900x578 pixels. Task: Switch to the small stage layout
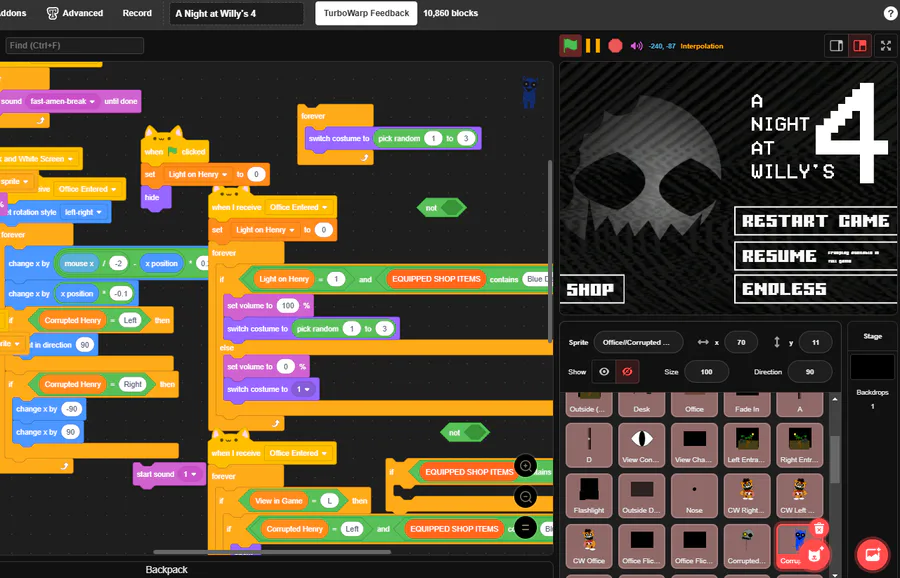[x=836, y=46]
